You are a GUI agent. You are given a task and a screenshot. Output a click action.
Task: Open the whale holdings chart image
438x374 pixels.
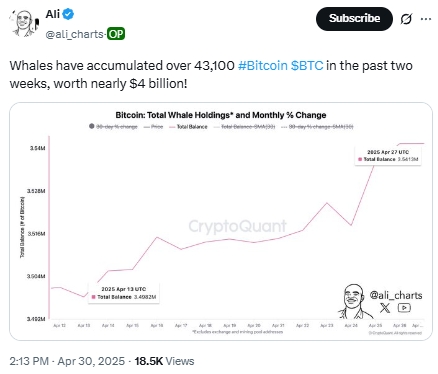coord(221,221)
